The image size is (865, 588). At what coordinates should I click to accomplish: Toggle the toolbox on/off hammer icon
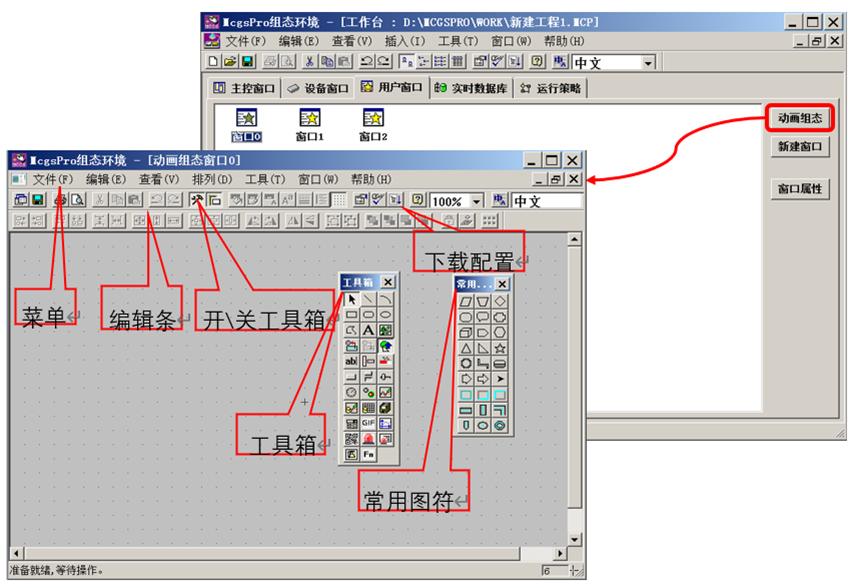[197, 200]
